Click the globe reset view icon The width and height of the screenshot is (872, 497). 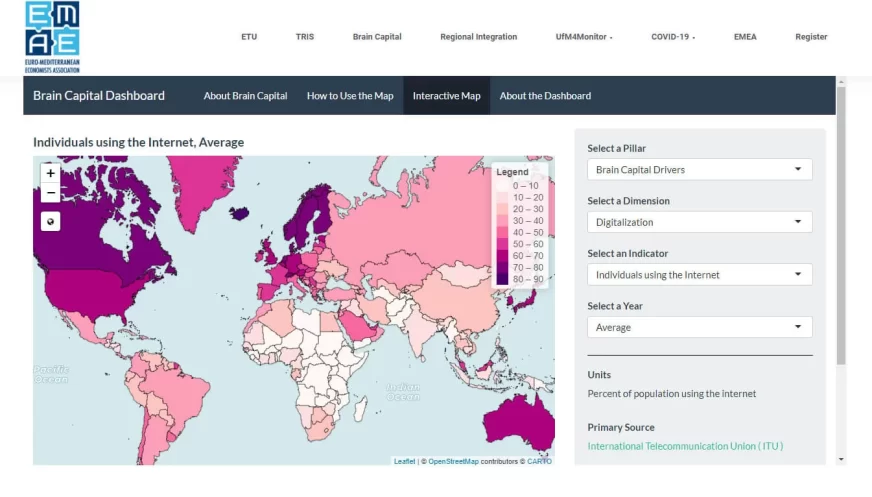(x=51, y=221)
